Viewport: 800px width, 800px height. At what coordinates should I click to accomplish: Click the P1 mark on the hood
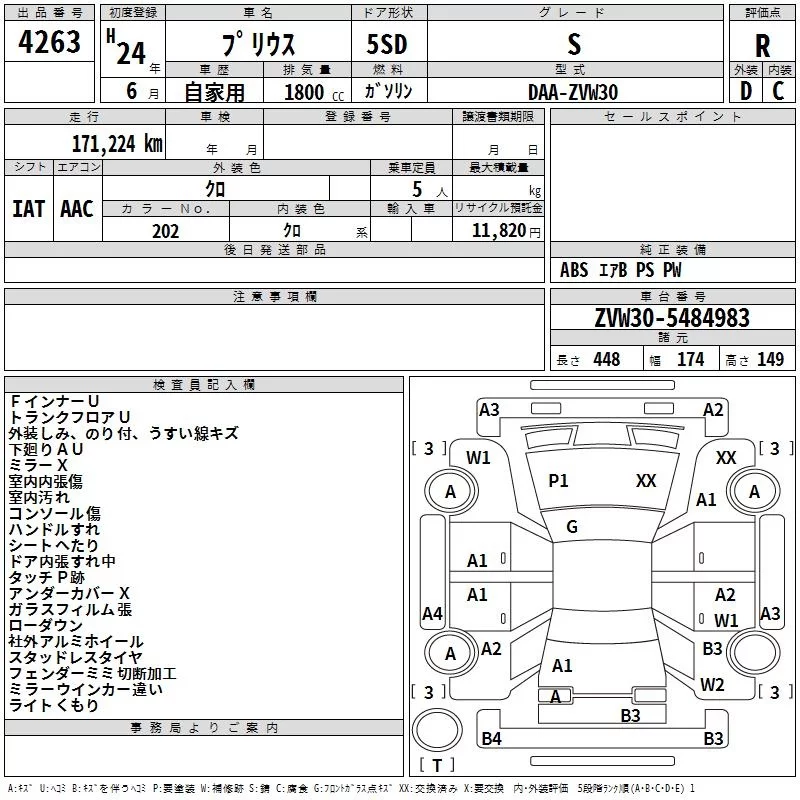558,481
